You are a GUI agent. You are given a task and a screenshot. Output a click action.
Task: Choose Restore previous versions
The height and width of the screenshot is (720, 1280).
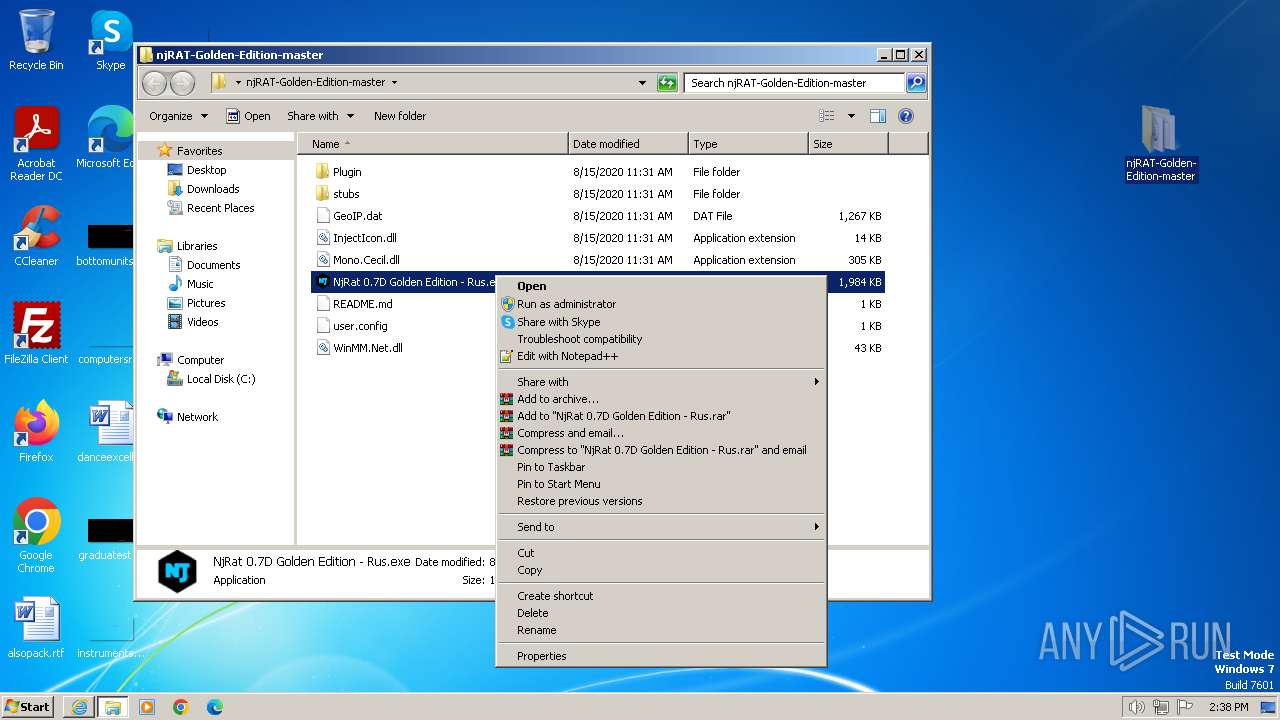tap(661, 501)
